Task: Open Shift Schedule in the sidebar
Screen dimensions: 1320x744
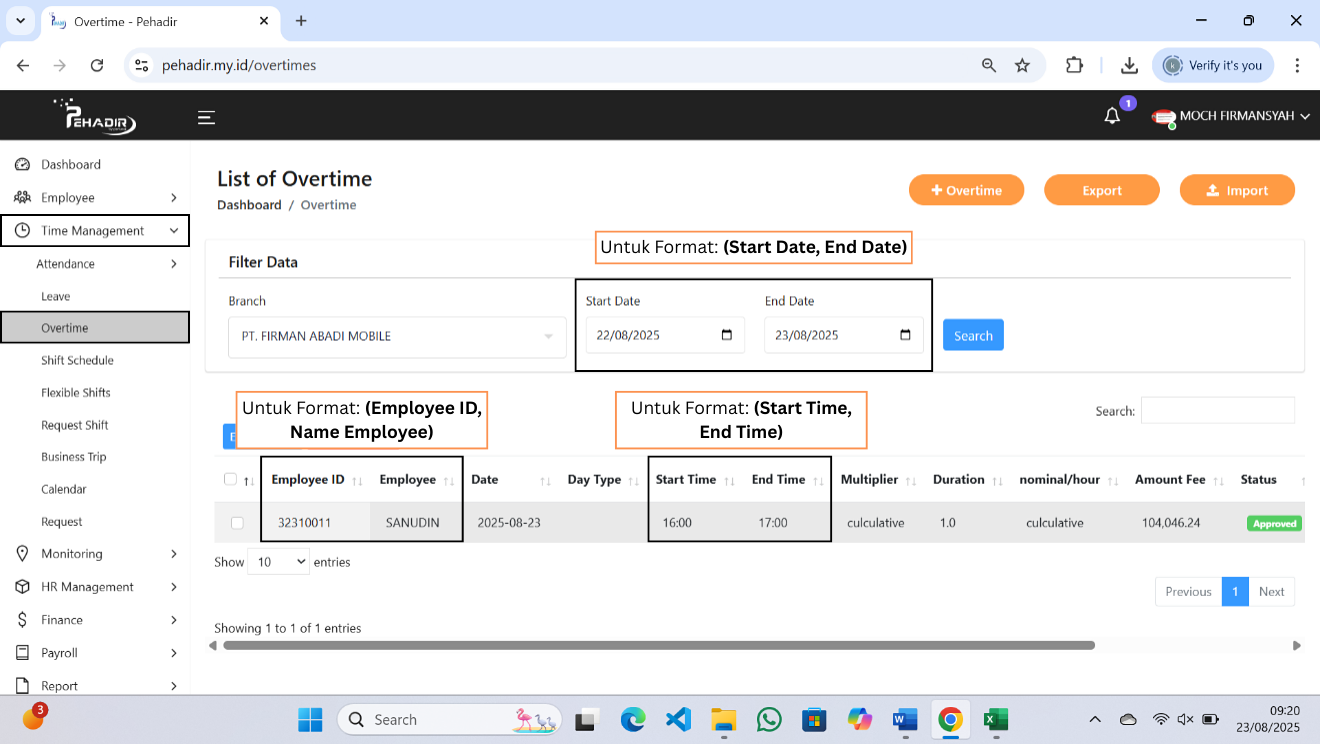Action: pyautogui.click(x=77, y=360)
